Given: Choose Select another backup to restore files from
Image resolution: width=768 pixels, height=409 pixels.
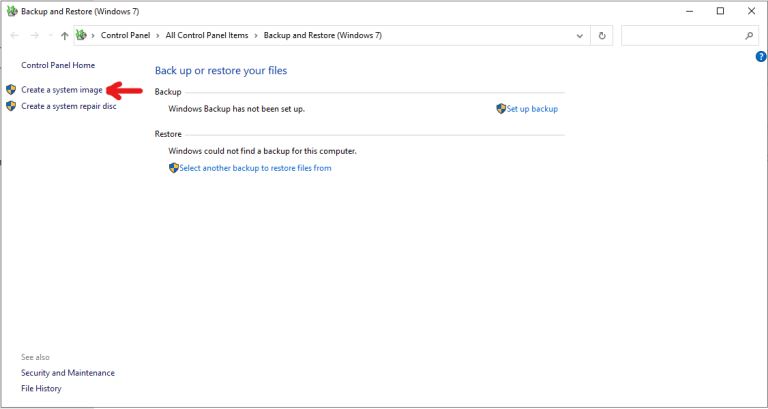Looking at the screenshot, I should [x=255, y=168].
